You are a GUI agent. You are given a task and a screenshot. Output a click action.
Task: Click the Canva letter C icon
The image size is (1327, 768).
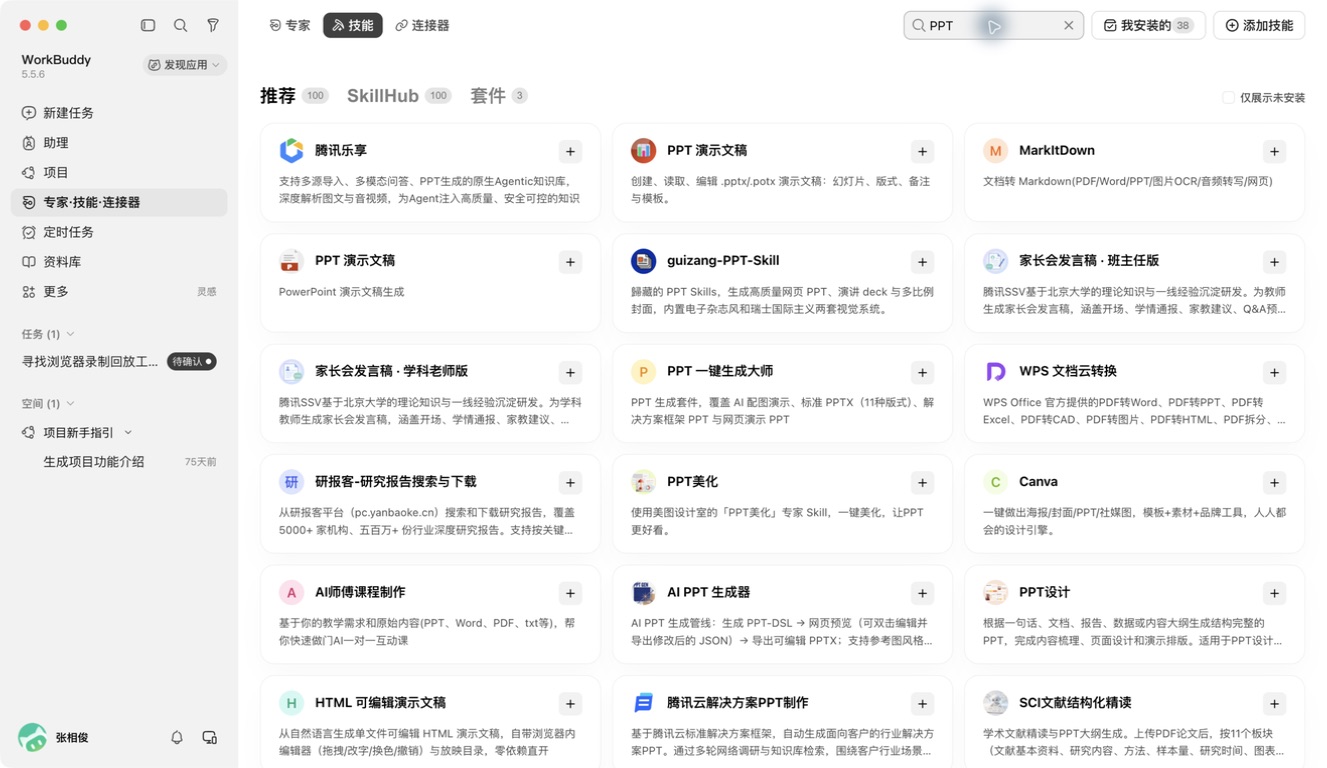point(995,482)
